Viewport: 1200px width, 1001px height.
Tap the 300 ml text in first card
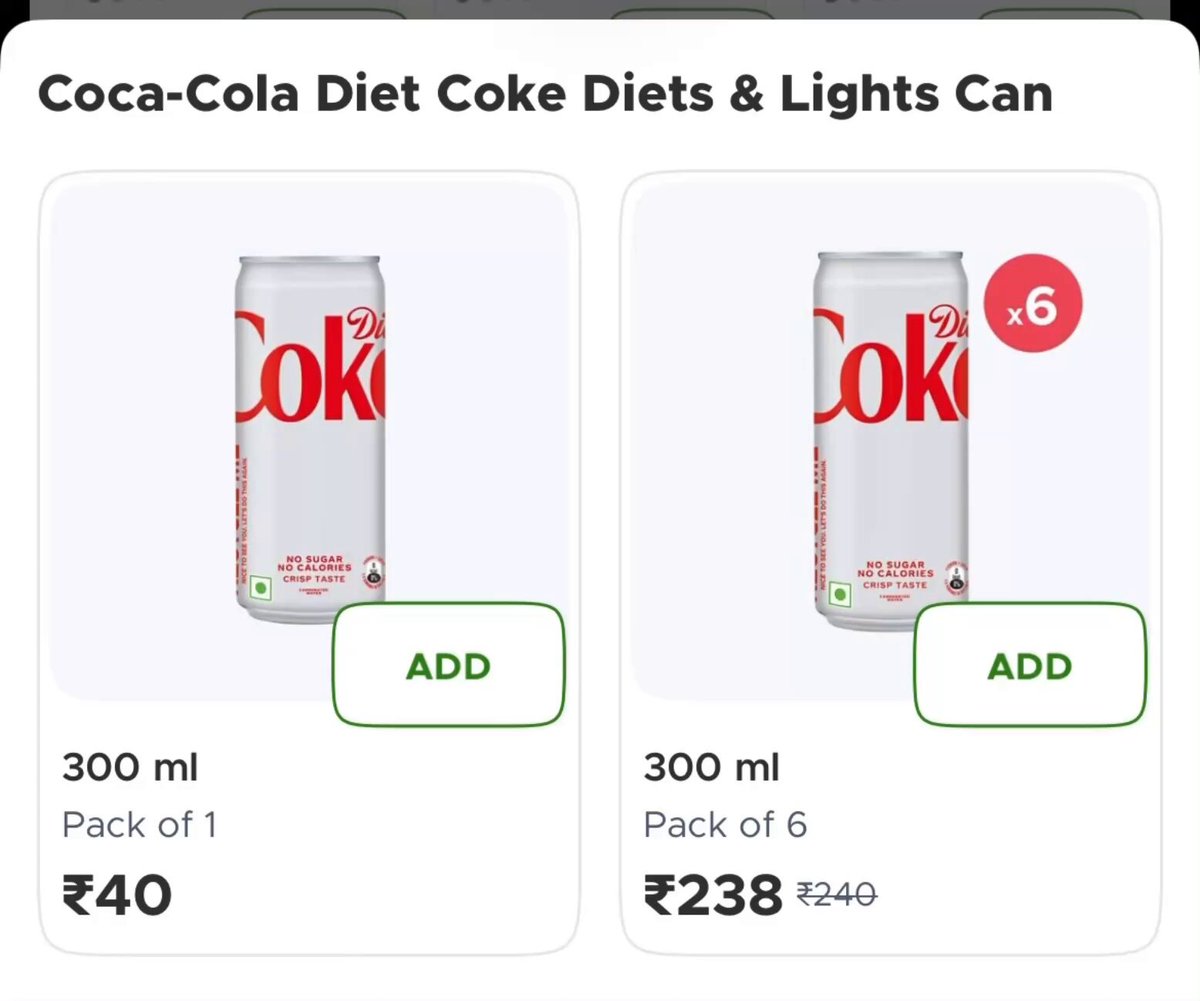click(x=130, y=768)
